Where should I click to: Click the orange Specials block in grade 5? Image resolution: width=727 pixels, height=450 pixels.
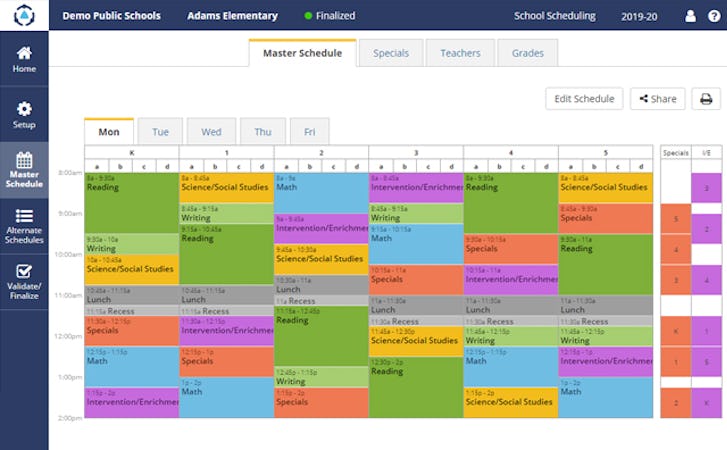click(x=605, y=218)
